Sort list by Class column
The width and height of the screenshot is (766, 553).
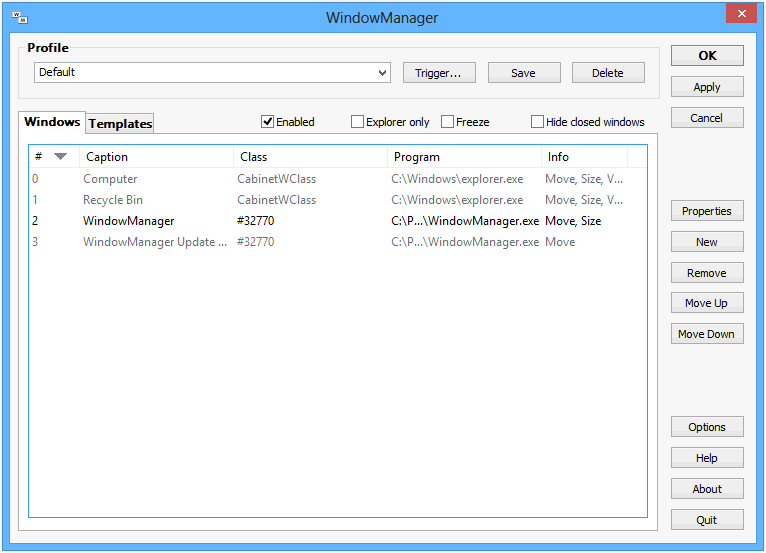(x=310, y=156)
